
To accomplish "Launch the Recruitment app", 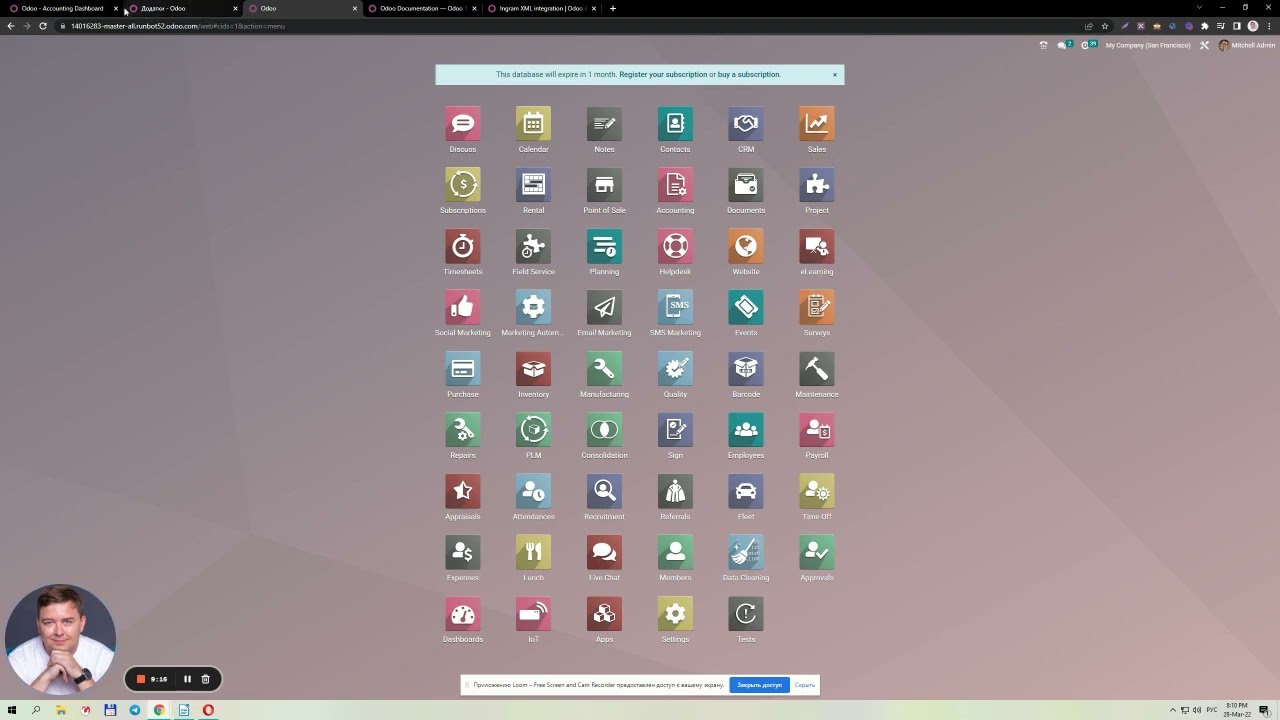I will point(604,491).
